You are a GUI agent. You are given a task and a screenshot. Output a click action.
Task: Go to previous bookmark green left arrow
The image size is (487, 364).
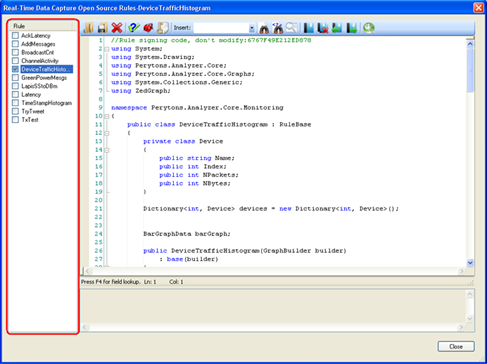337,28
